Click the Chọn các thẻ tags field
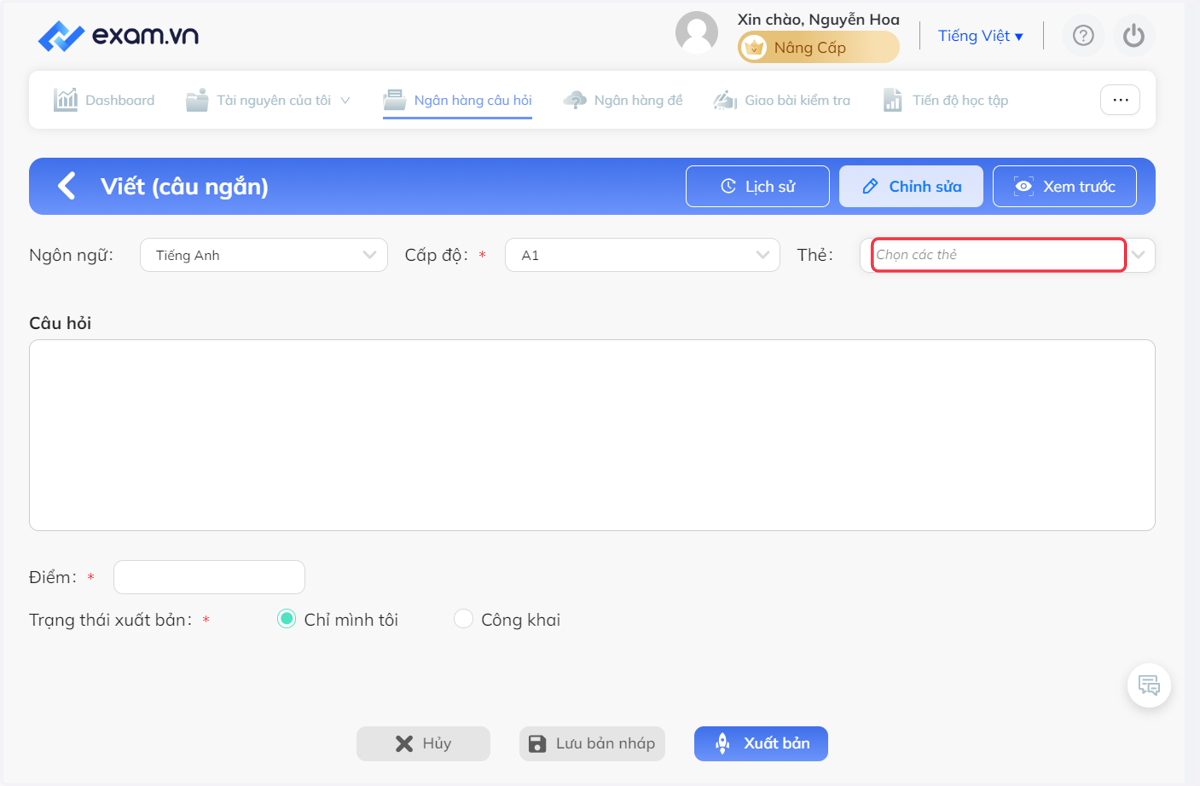The image size is (1200, 786). click(x=999, y=255)
